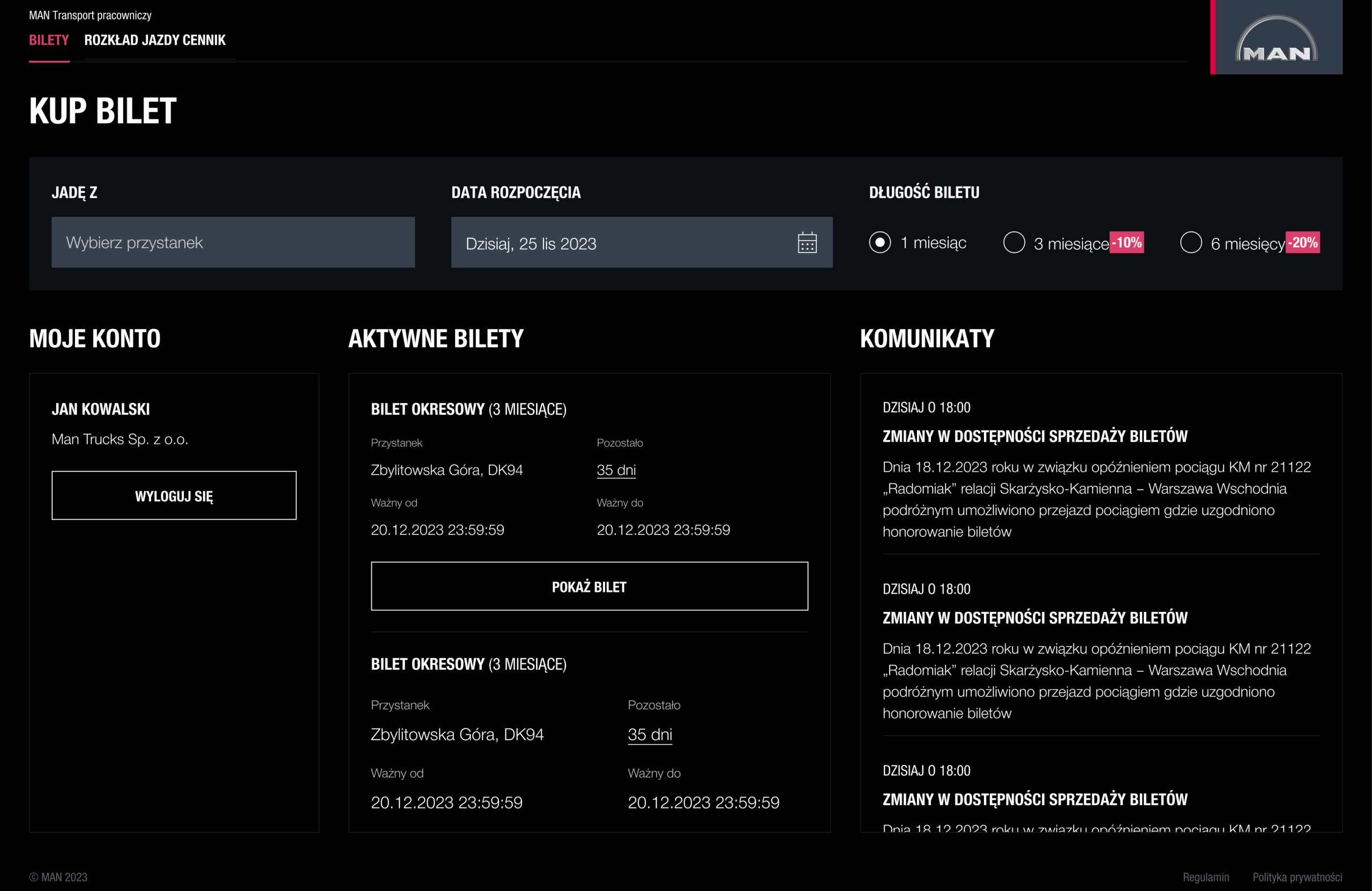
Task: Click the MAN logo
Action: (1276, 38)
